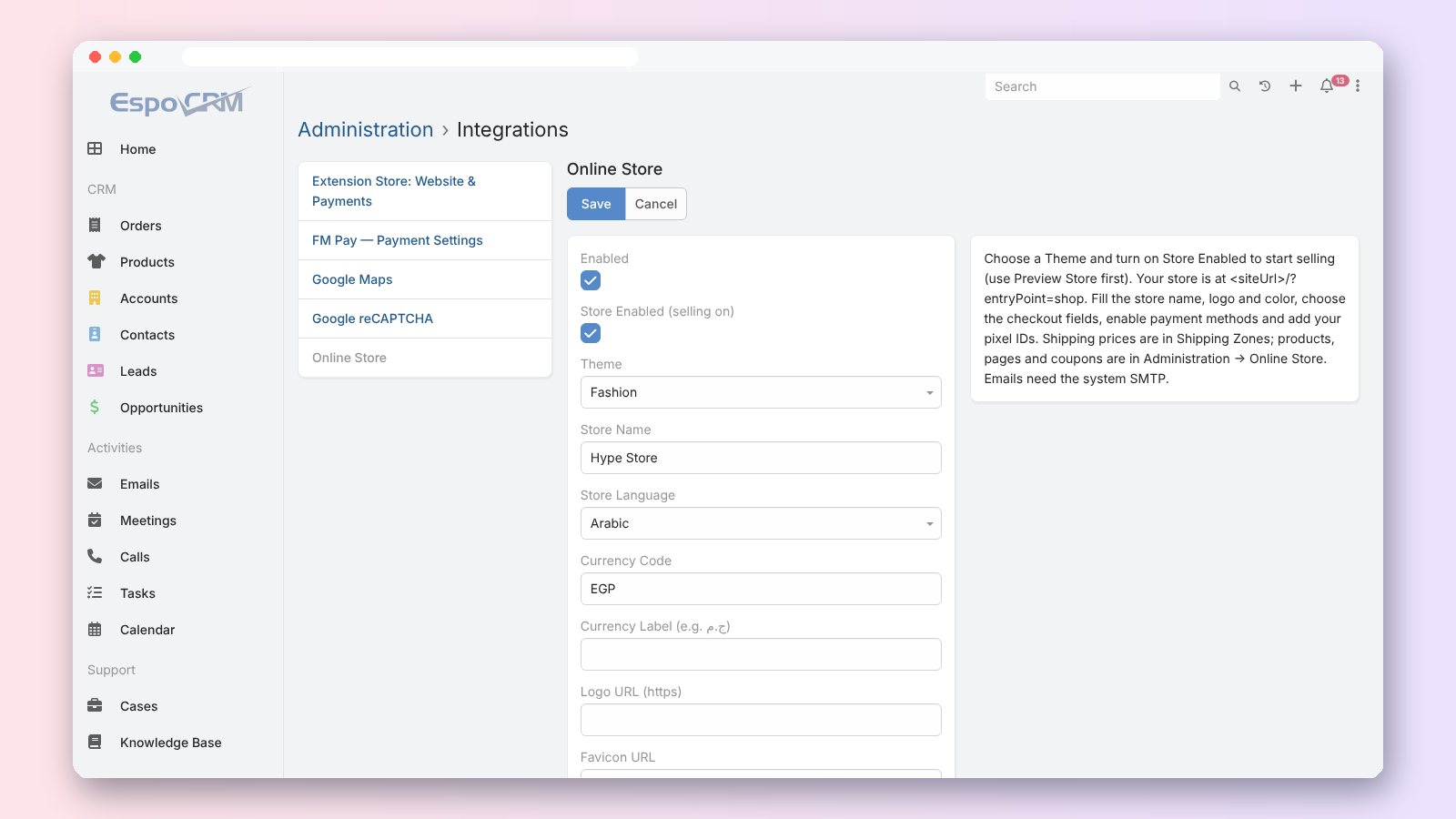Select FM Pay — Payment Settings
The image size is (1456, 819).
click(x=425, y=240)
